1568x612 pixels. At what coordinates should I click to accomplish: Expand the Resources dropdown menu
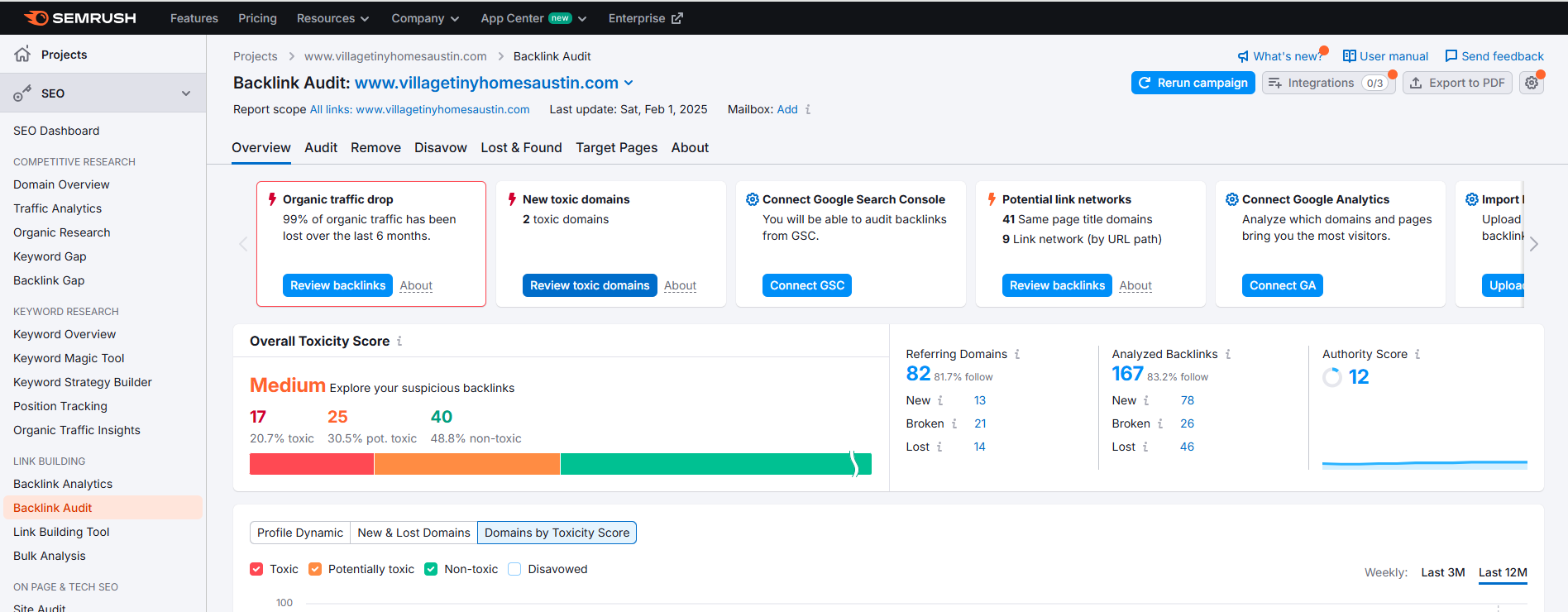pyautogui.click(x=332, y=18)
